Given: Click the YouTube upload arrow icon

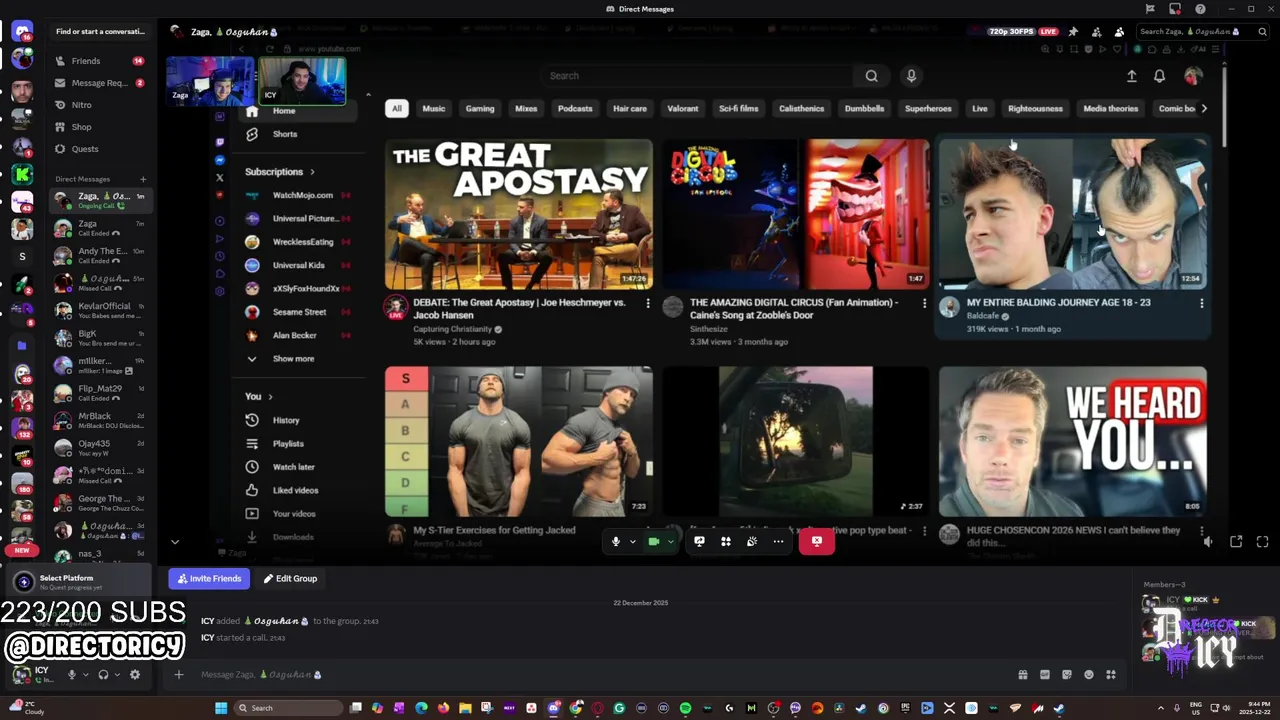Looking at the screenshot, I should tap(1132, 76).
